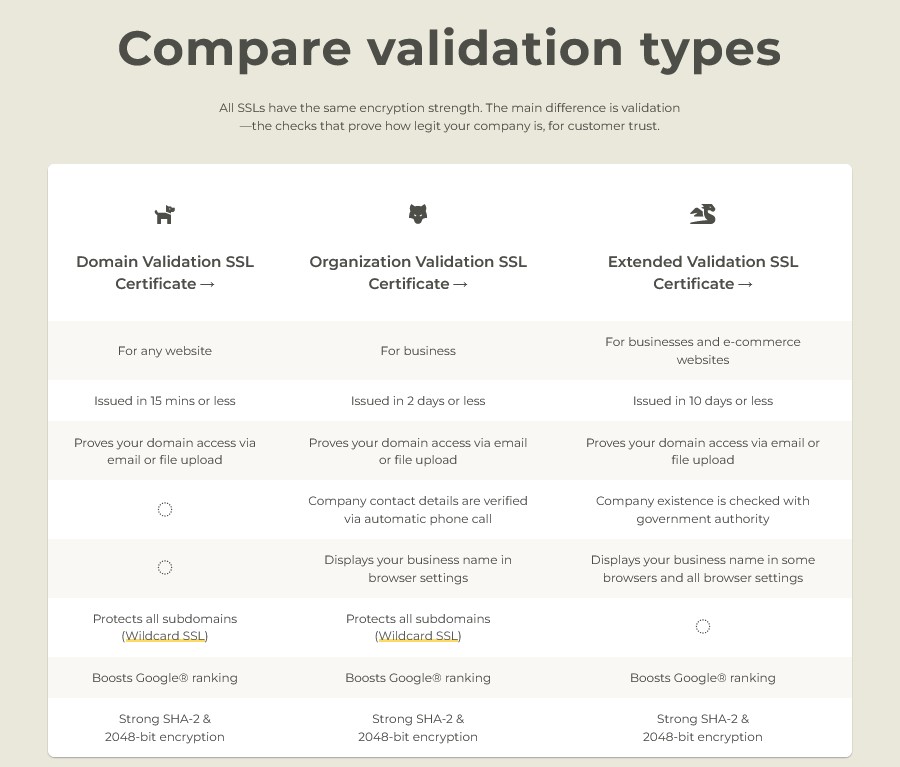The width and height of the screenshot is (900, 767).
Task: Click the 'Issued in 2 days or less' text
Action: [x=418, y=401]
